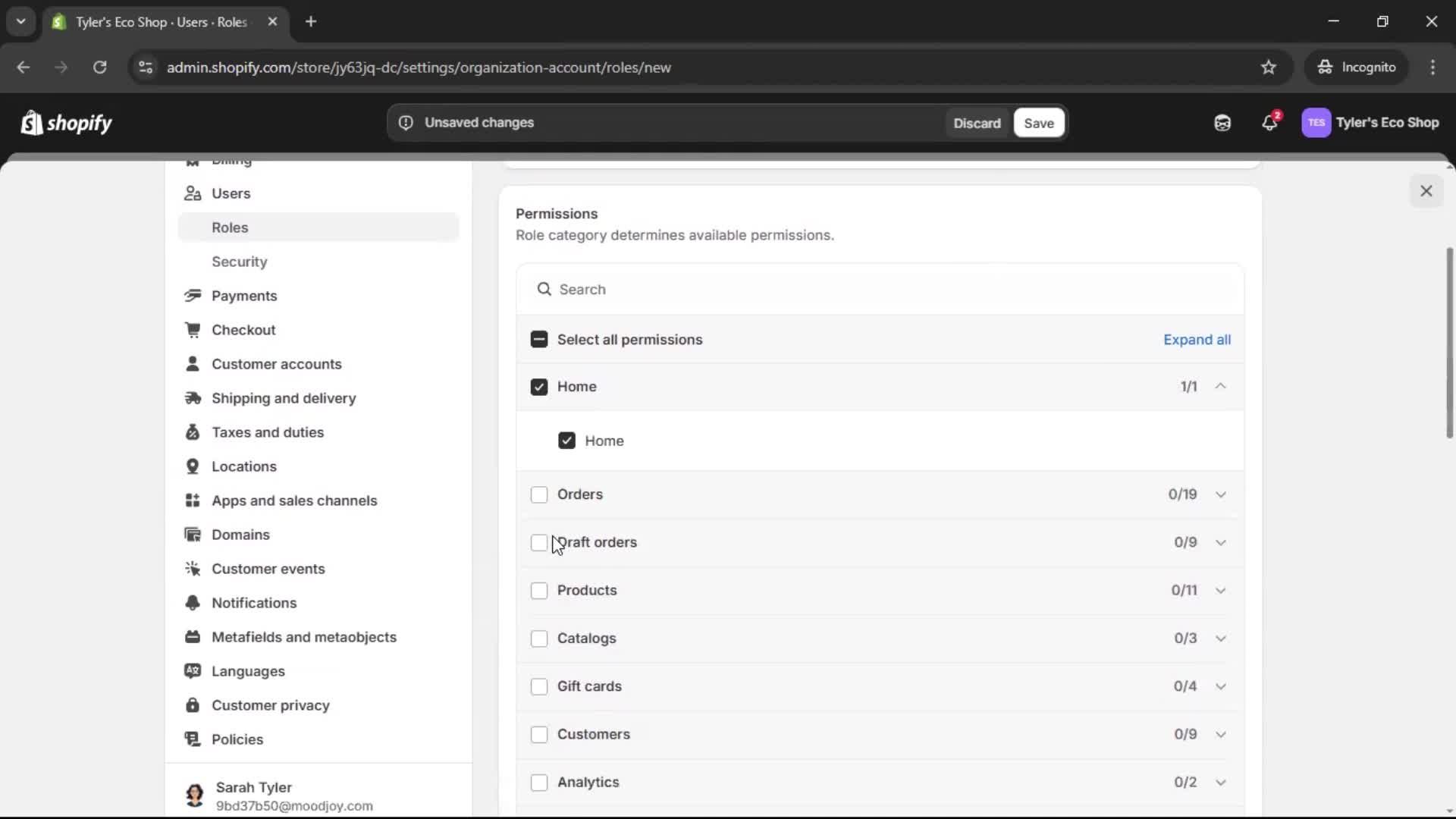The image size is (1456, 819).
Task: Click the Users icon in the sidebar
Action: pyautogui.click(x=193, y=193)
